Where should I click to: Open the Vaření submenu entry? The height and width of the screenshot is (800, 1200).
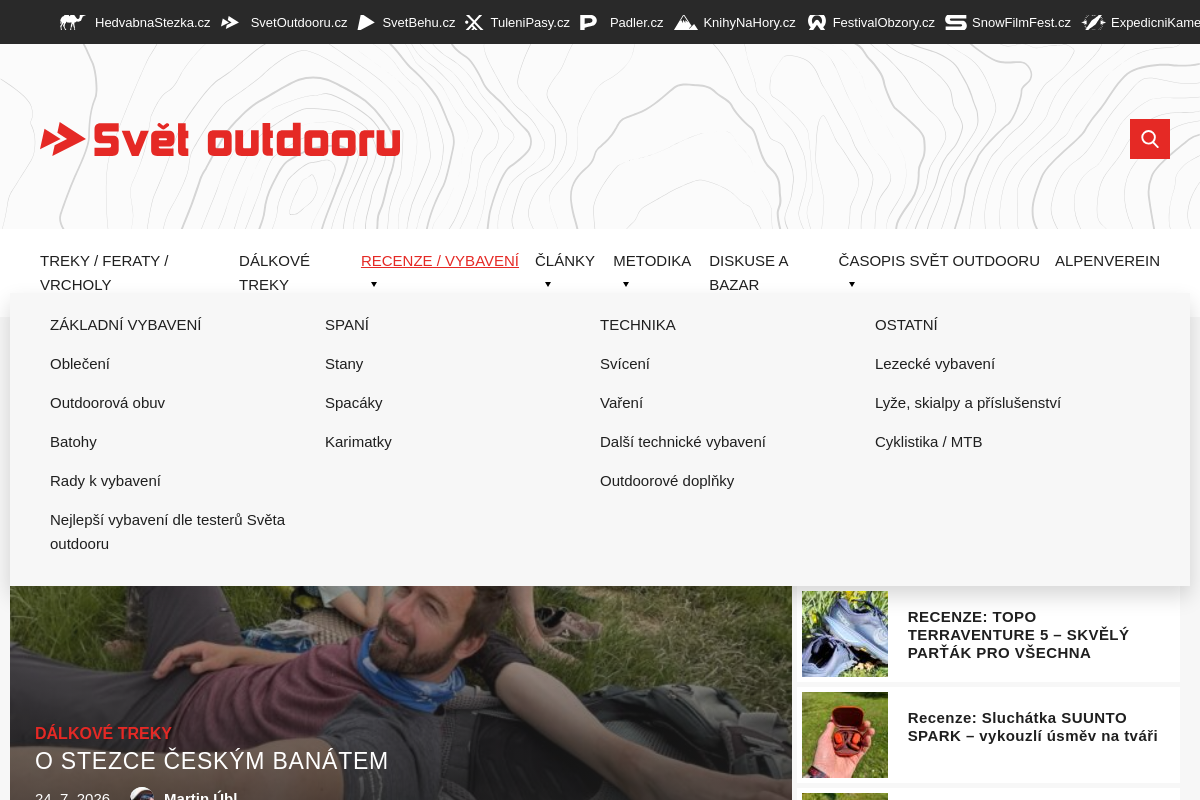(621, 402)
